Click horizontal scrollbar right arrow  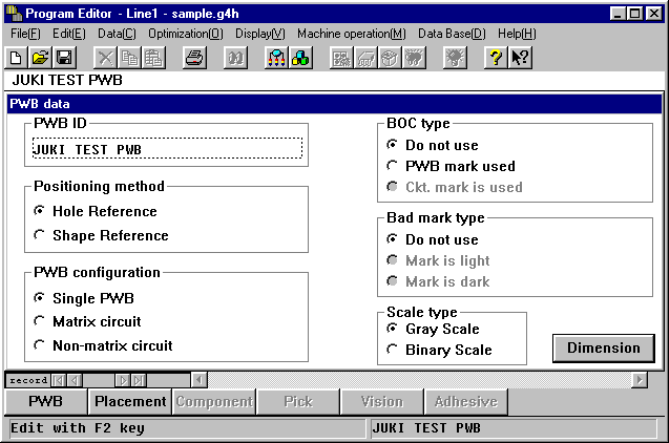[x=639, y=380]
